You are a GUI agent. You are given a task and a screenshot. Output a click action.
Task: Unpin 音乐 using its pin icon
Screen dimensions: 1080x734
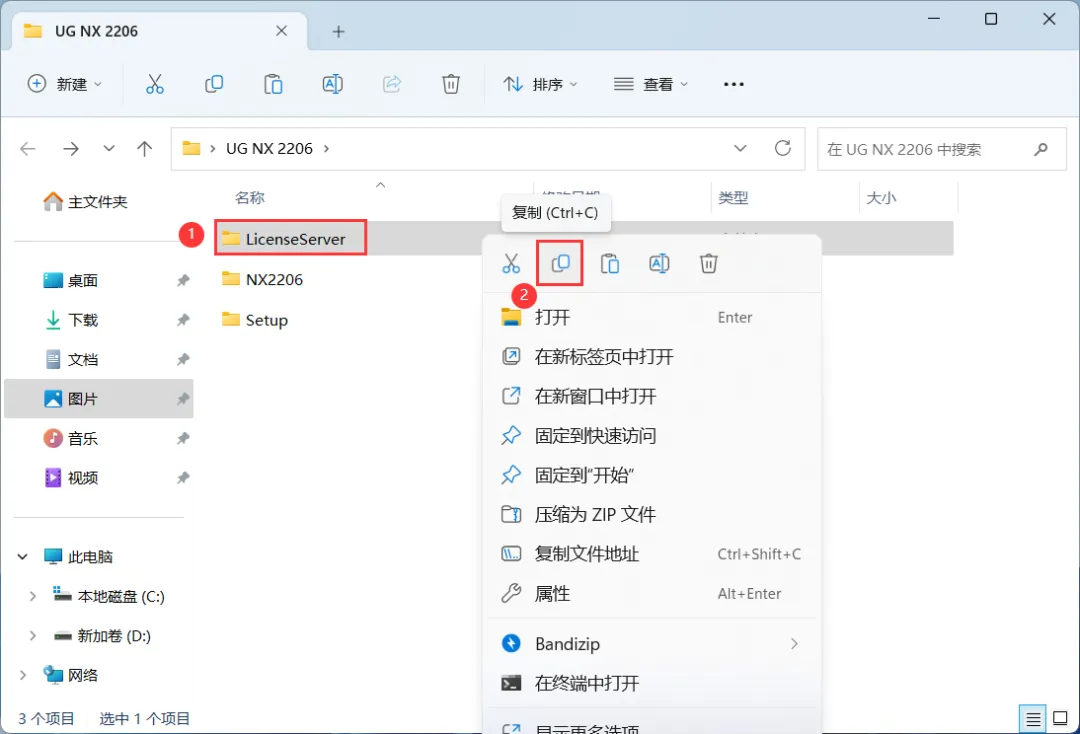click(x=183, y=438)
